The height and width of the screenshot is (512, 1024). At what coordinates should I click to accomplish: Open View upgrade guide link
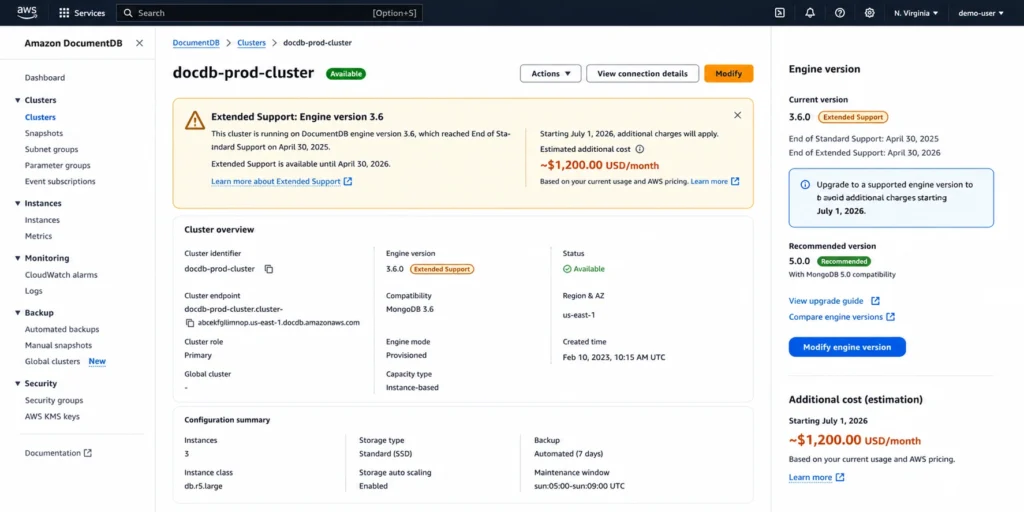coord(826,301)
